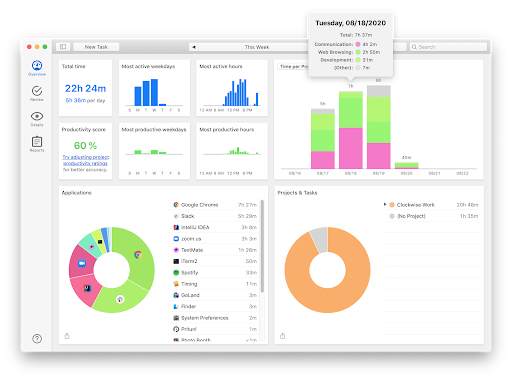Click the help question mark icon
The image size is (512, 380).
click(37, 339)
